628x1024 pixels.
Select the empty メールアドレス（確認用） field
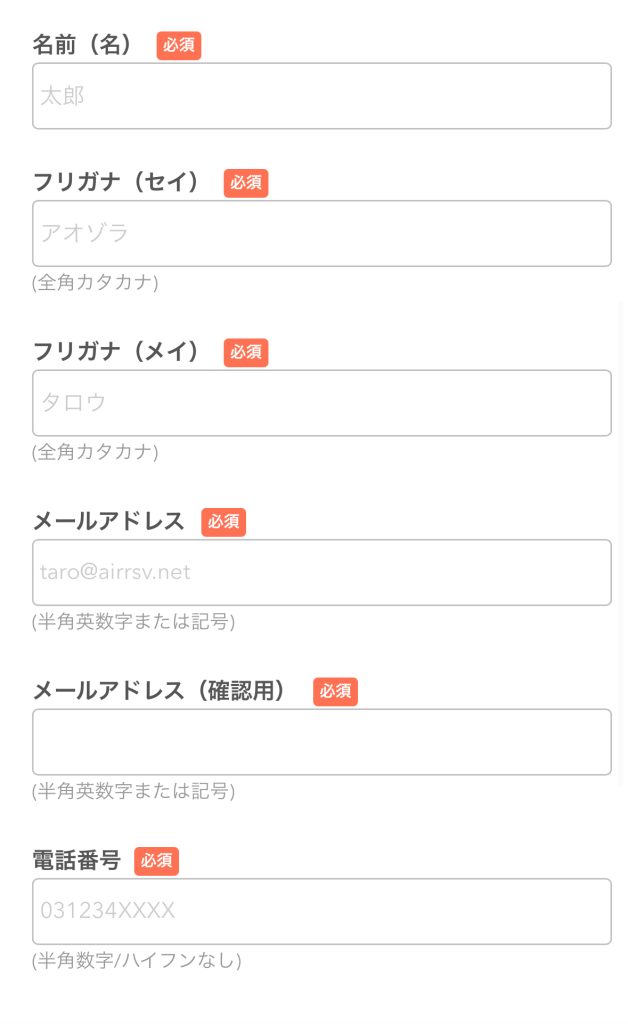coord(321,742)
